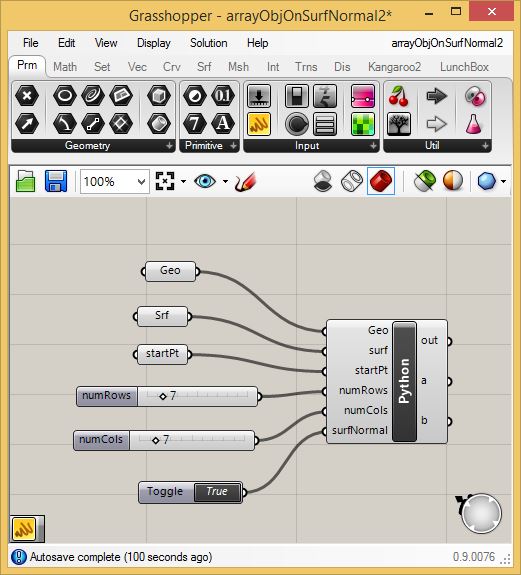Viewport: 521px width, 575px height.
Task: Enable shaded red preview mode
Action: click(x=381, y=181)
